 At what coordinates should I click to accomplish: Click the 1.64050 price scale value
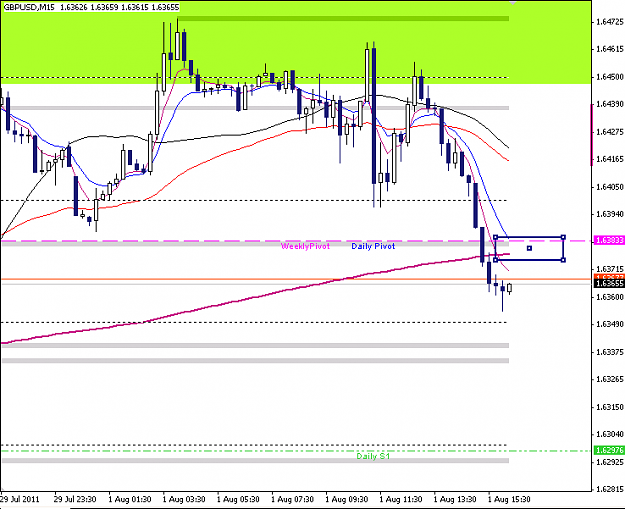[610, 187]
